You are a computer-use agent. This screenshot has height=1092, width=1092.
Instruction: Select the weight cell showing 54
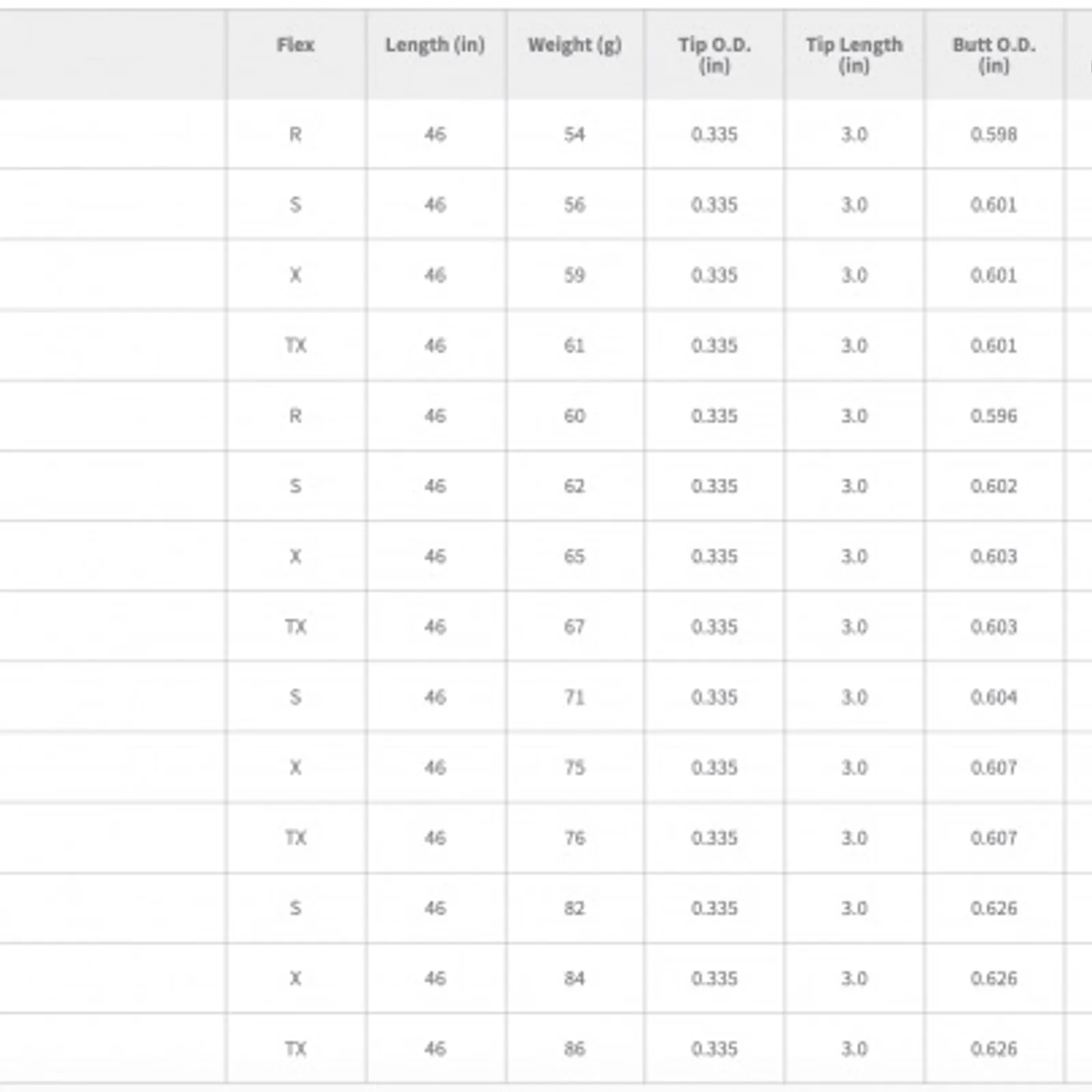575,134
